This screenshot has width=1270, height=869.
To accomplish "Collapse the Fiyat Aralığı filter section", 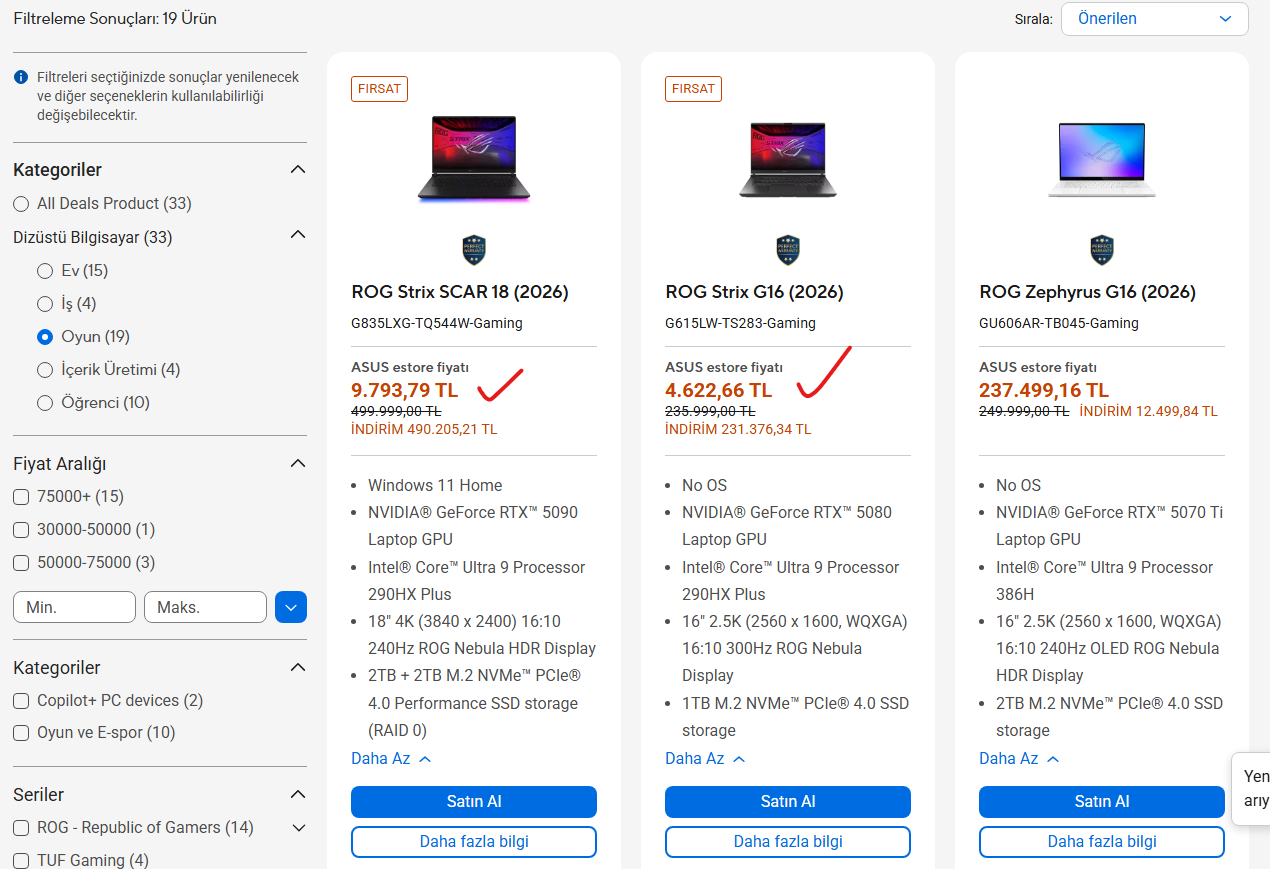I will 298,463.
